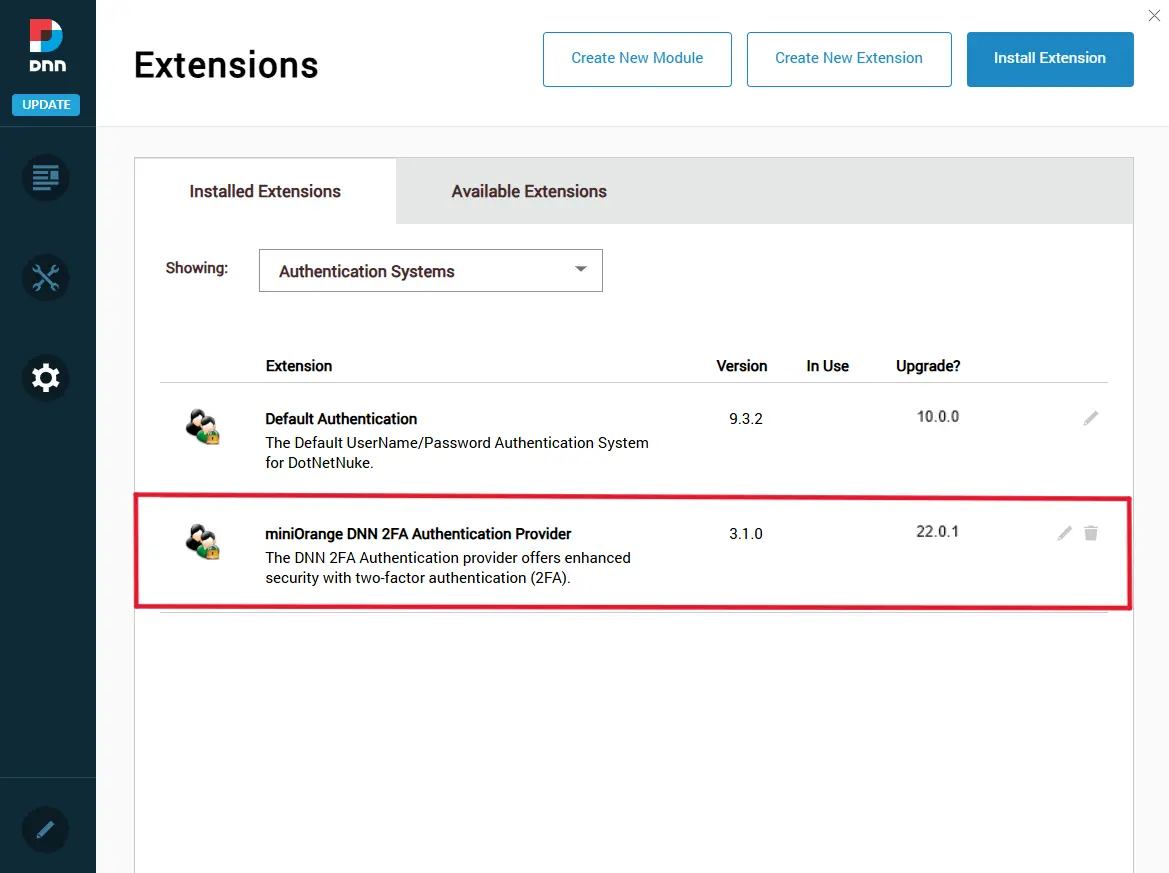Click Create New Module button
Image resolution: width=1169 pixels, height=873 pixels.
tap(637, 59)
